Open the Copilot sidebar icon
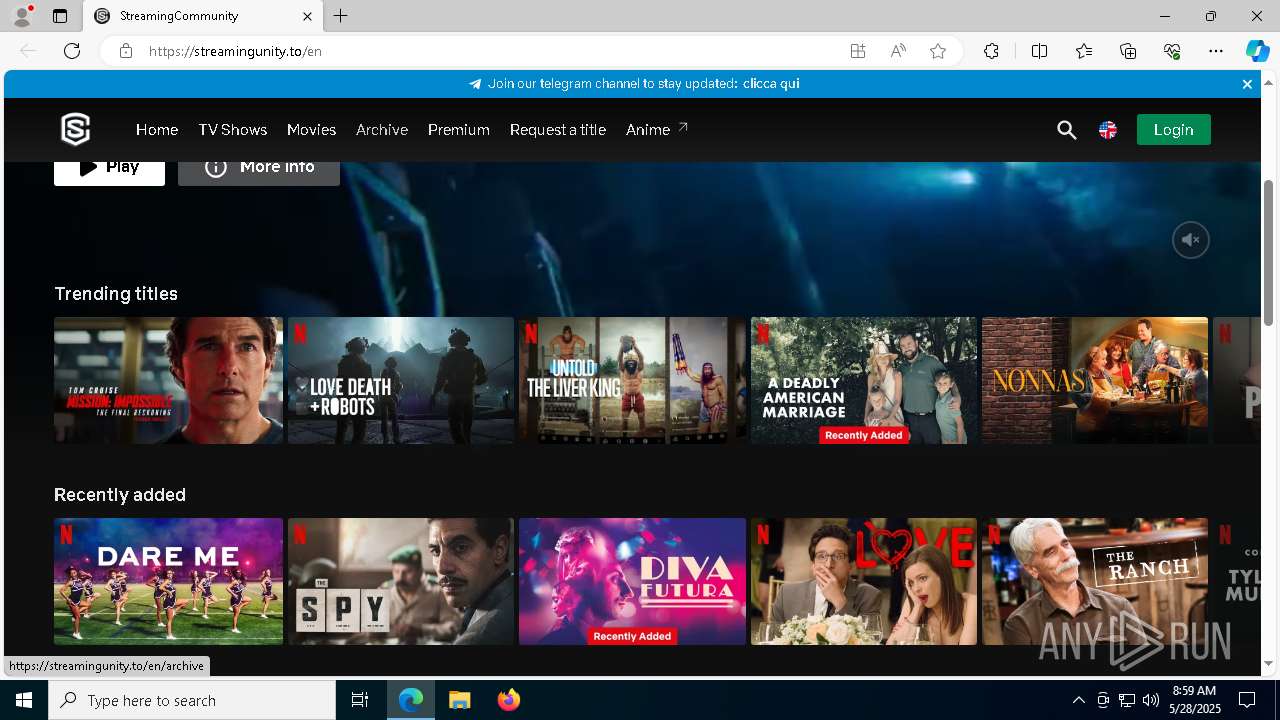The image size is (1280, 720). tap(1257, 51)
